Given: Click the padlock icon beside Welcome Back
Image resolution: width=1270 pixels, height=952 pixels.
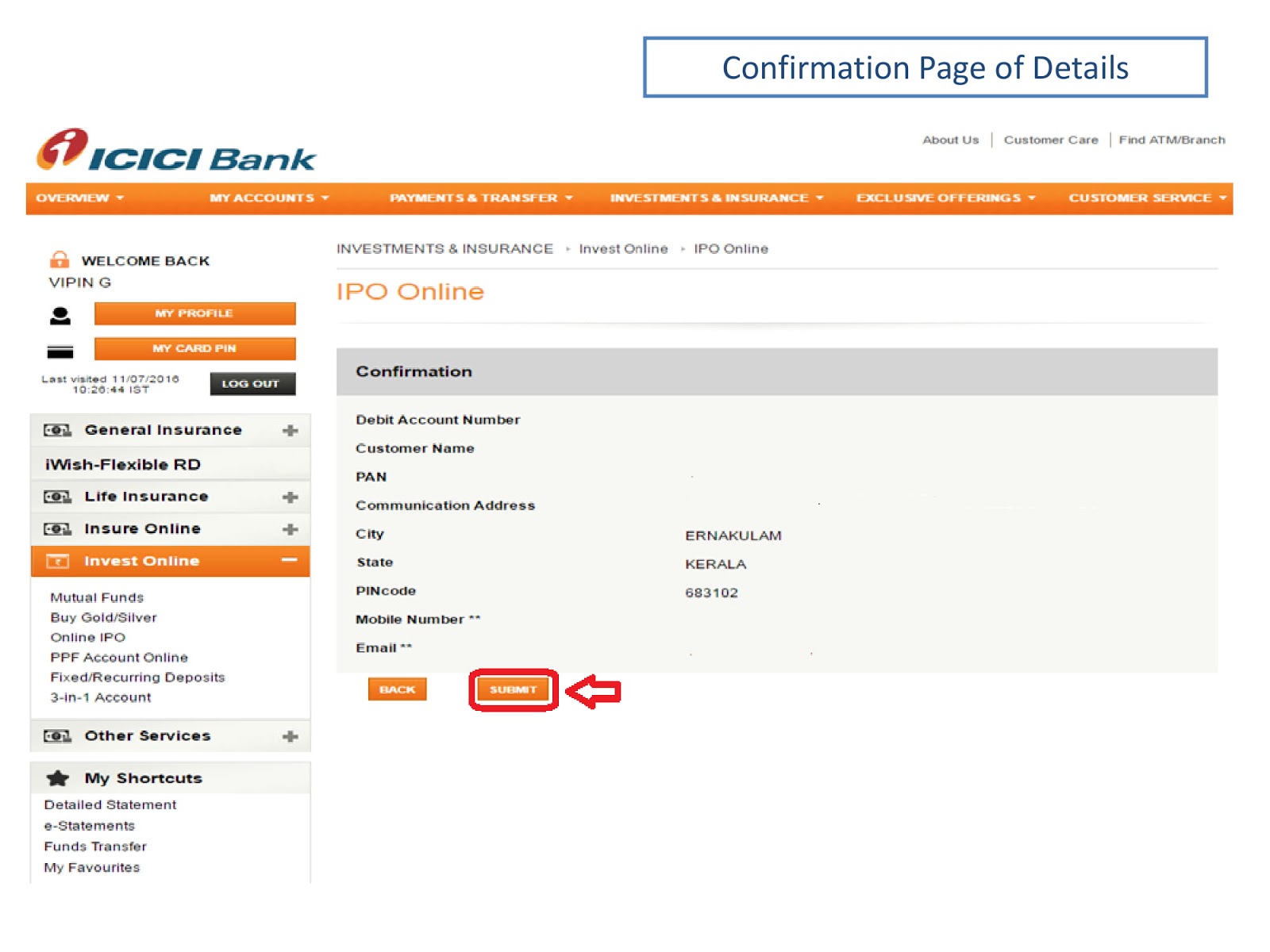Looking at the screenshot, I should (x=60, y=259).
